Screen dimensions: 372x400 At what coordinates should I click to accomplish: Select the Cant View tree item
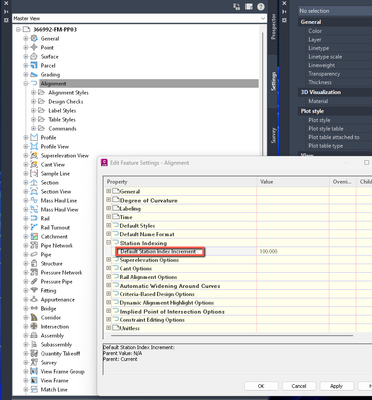(53, 164)
